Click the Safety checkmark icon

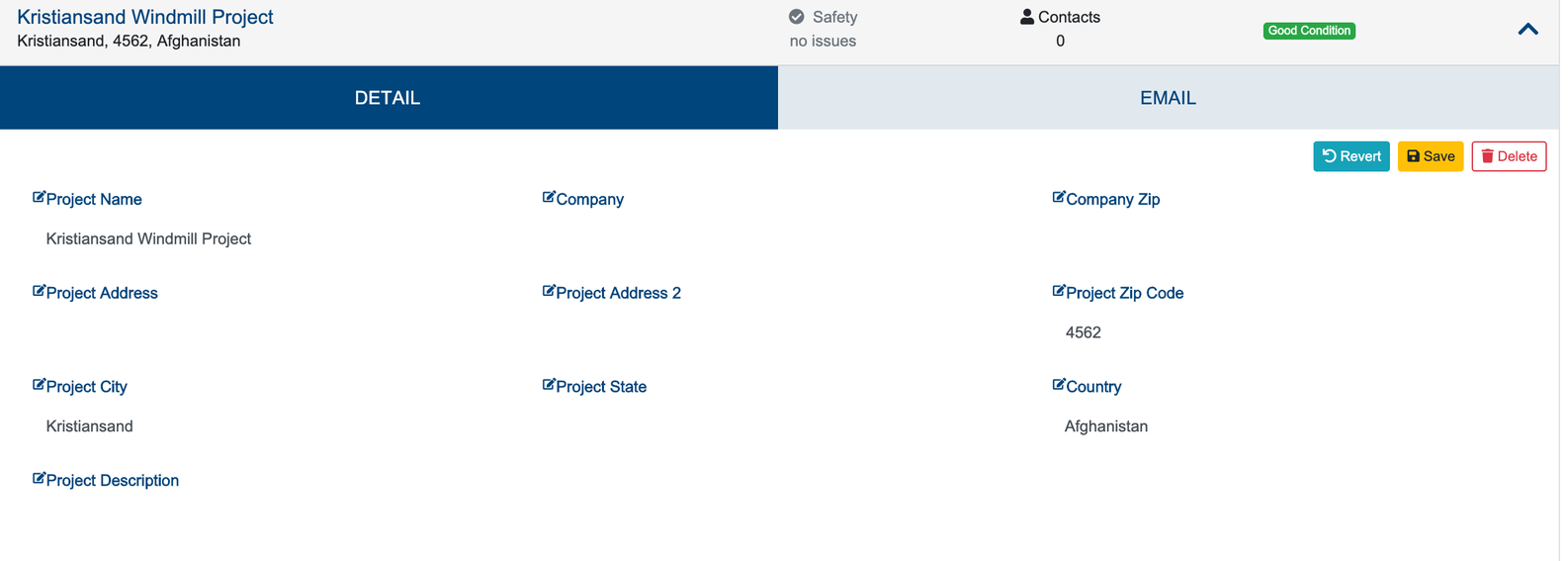click(796, 17)
